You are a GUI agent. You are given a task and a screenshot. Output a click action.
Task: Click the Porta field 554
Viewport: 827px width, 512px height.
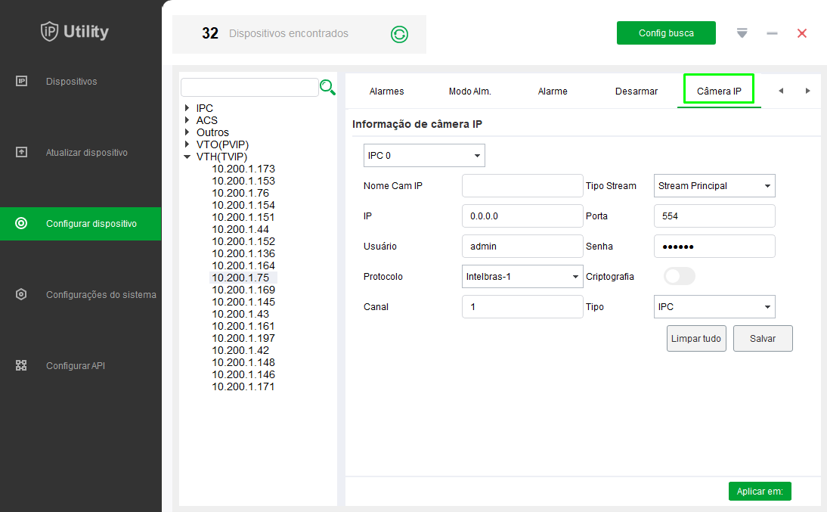click(715, 216)
